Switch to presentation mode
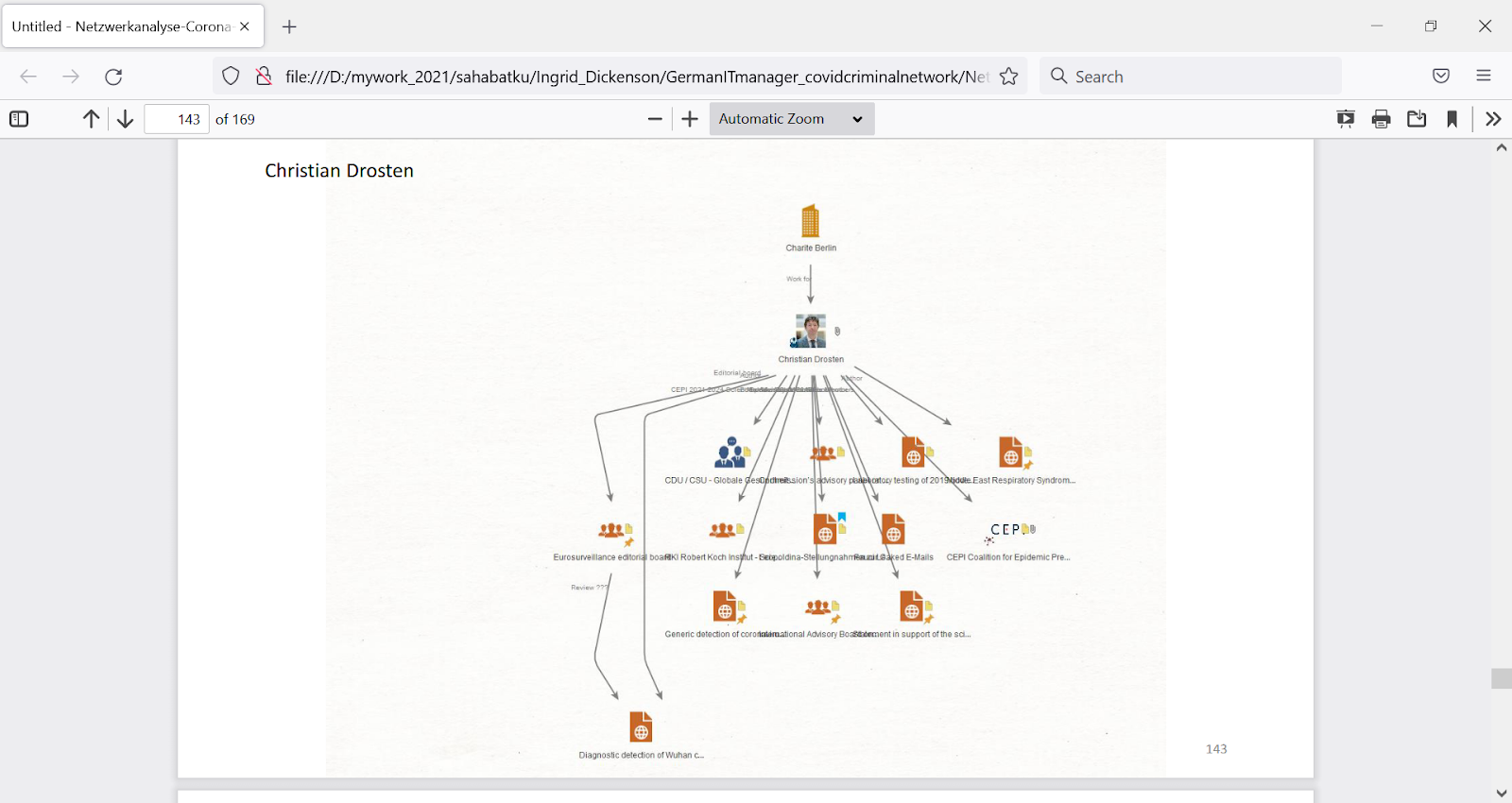 (x=1346, y=119)
